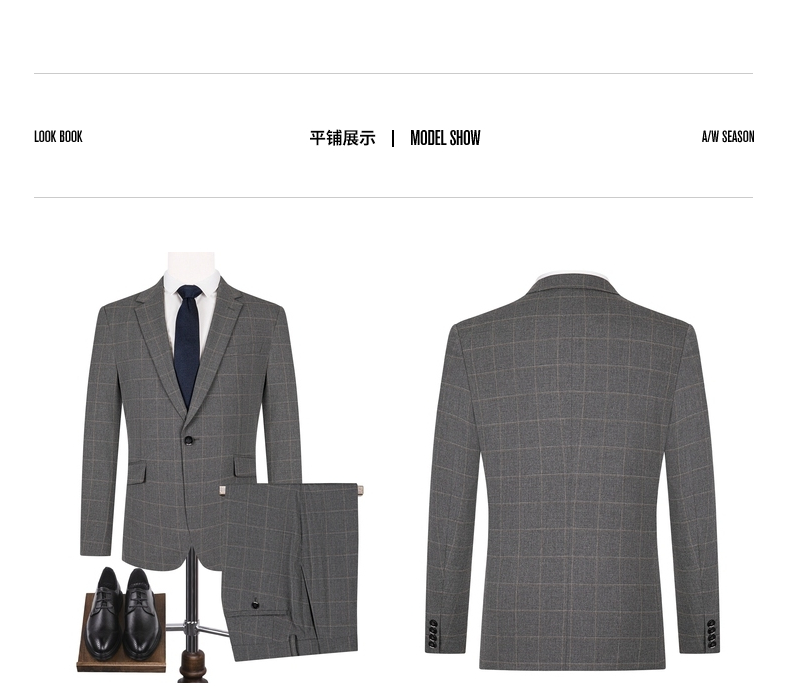Click the 平铺展示 heading text

342,138
